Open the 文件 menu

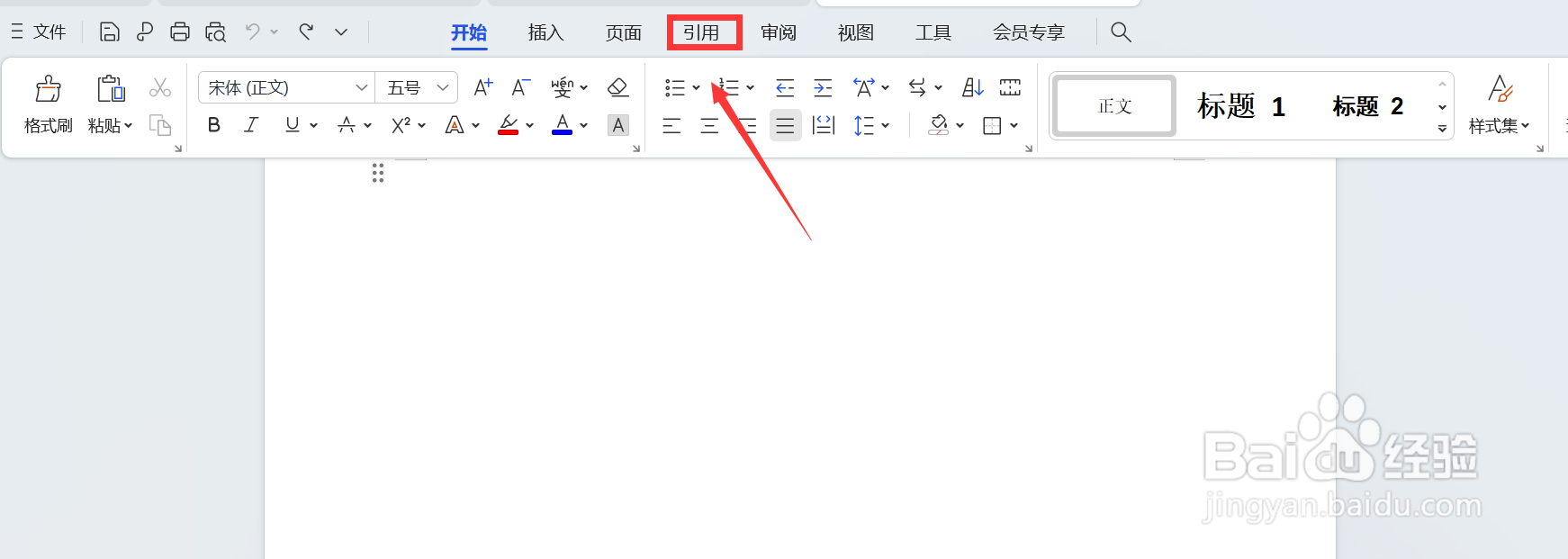click(39, 32)
